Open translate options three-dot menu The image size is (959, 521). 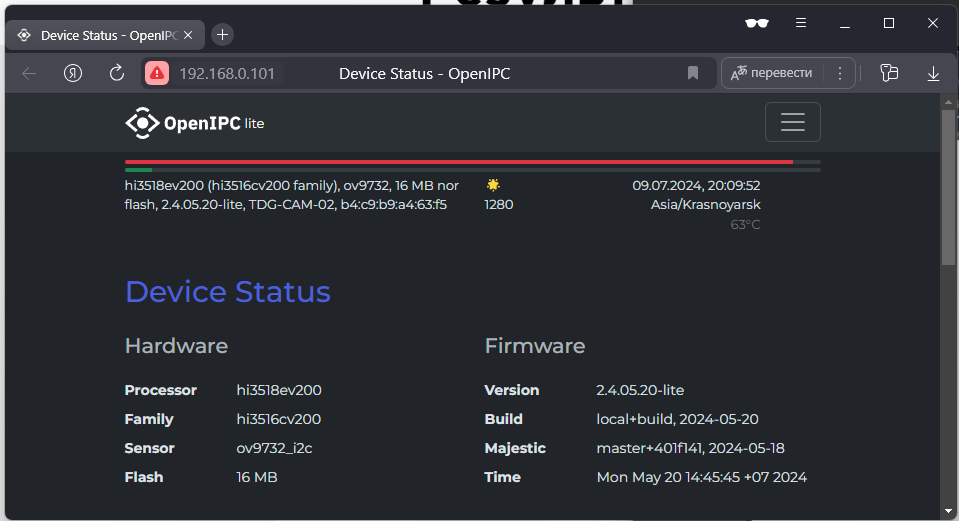(x=840, y=73)
